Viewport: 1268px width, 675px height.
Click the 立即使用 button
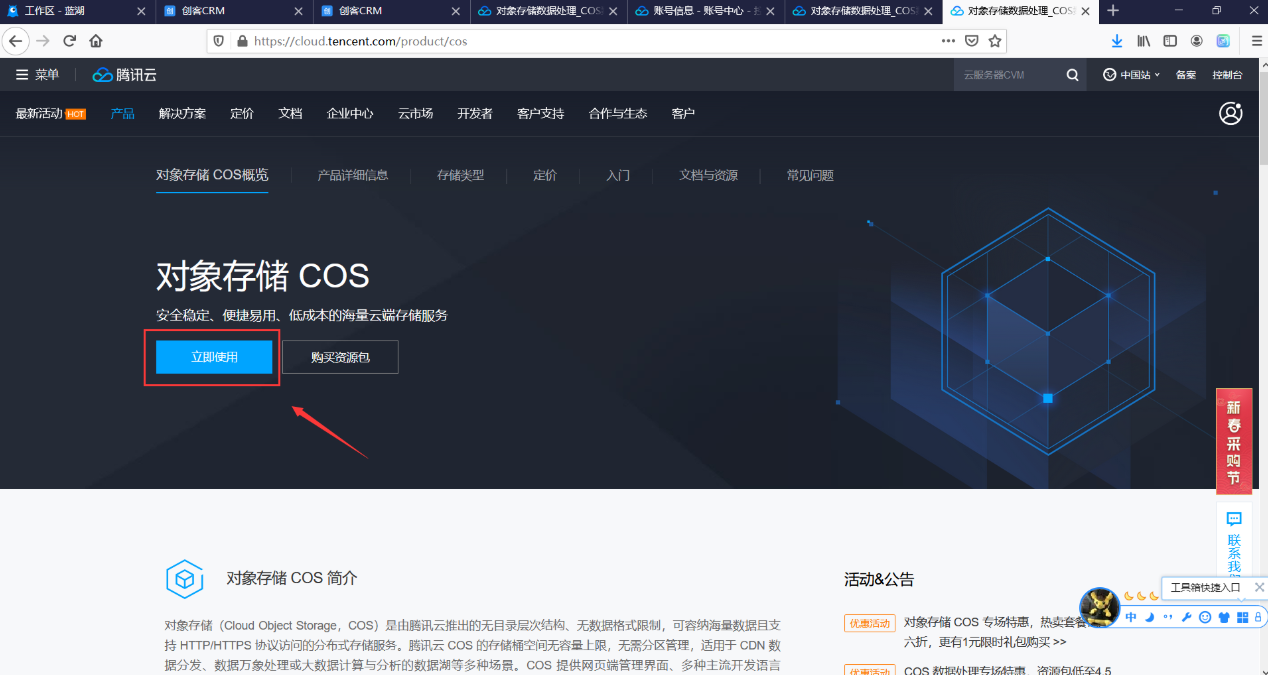pyautogui.click(x=214, y=357)
